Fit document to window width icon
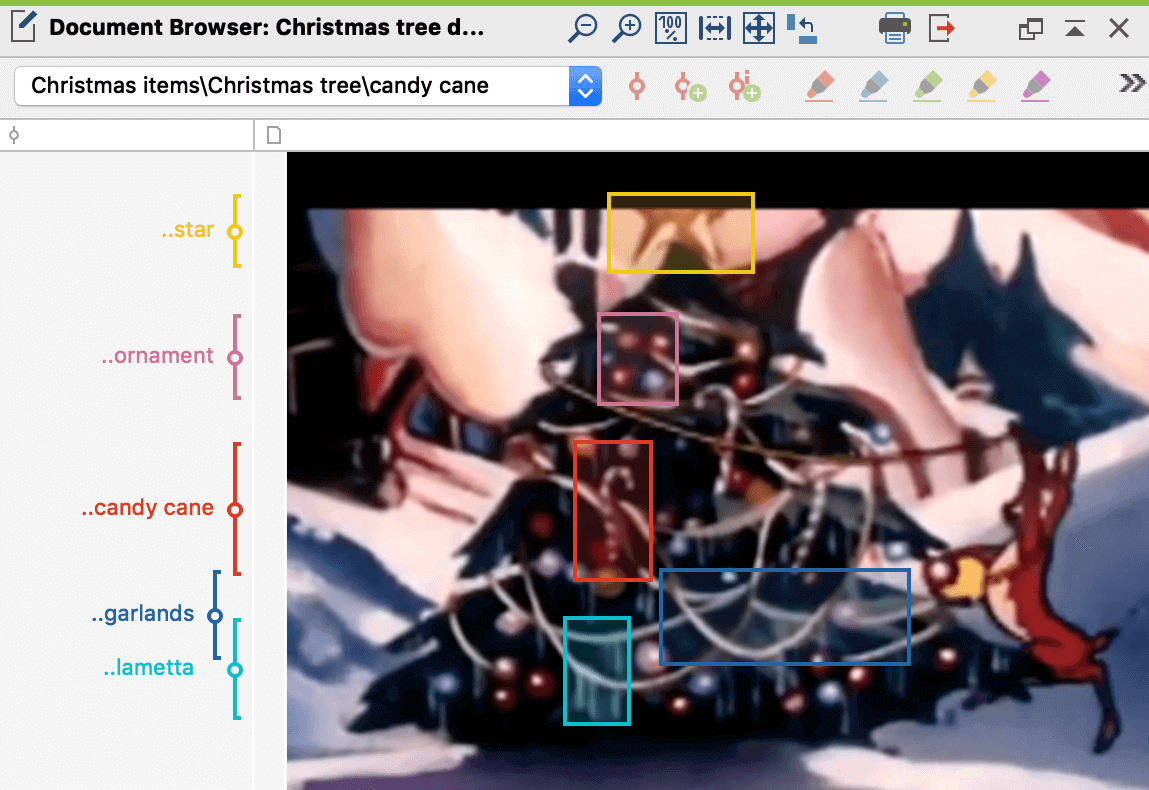 tap(714, 29)
